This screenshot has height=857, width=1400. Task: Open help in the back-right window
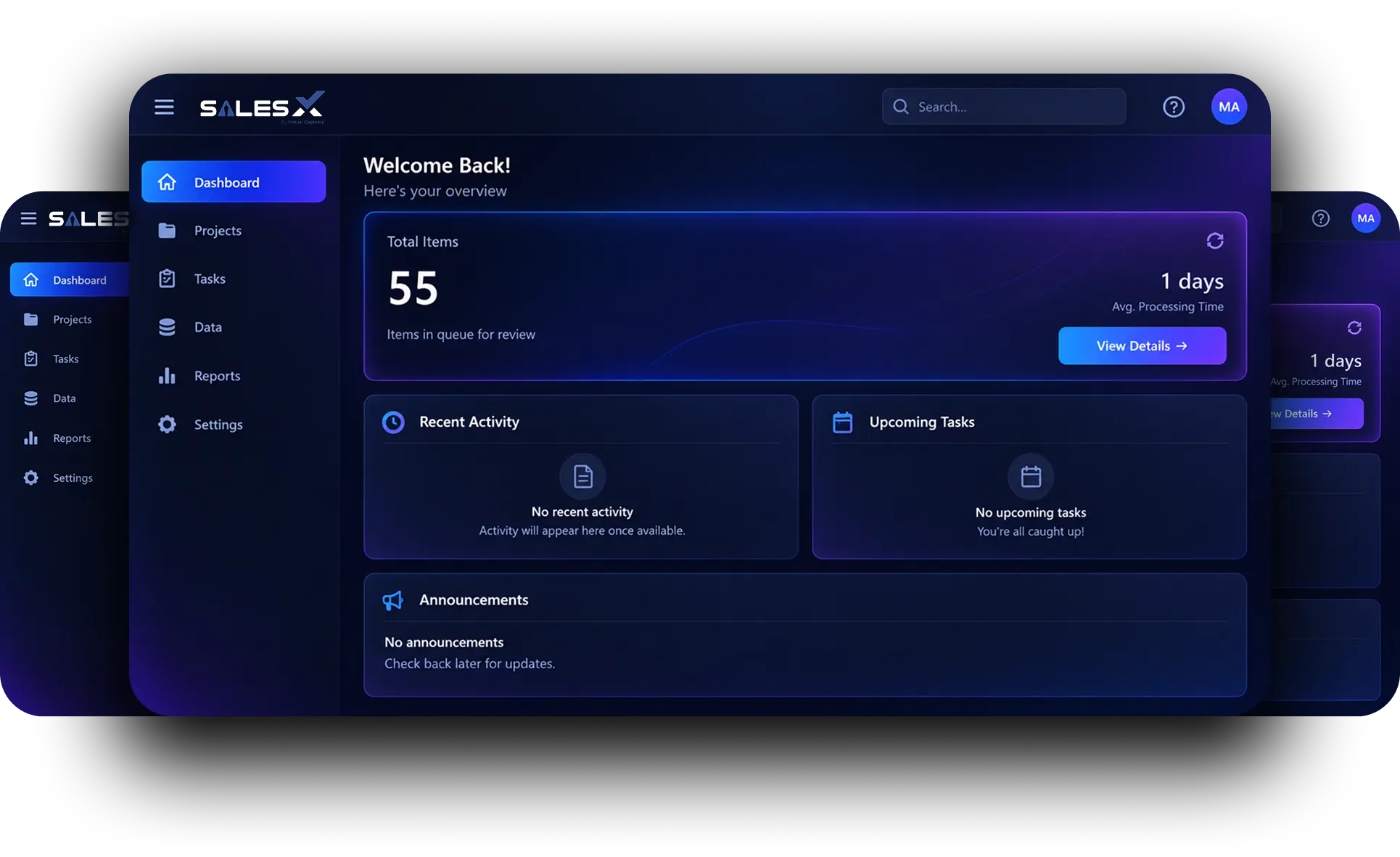1320,218
